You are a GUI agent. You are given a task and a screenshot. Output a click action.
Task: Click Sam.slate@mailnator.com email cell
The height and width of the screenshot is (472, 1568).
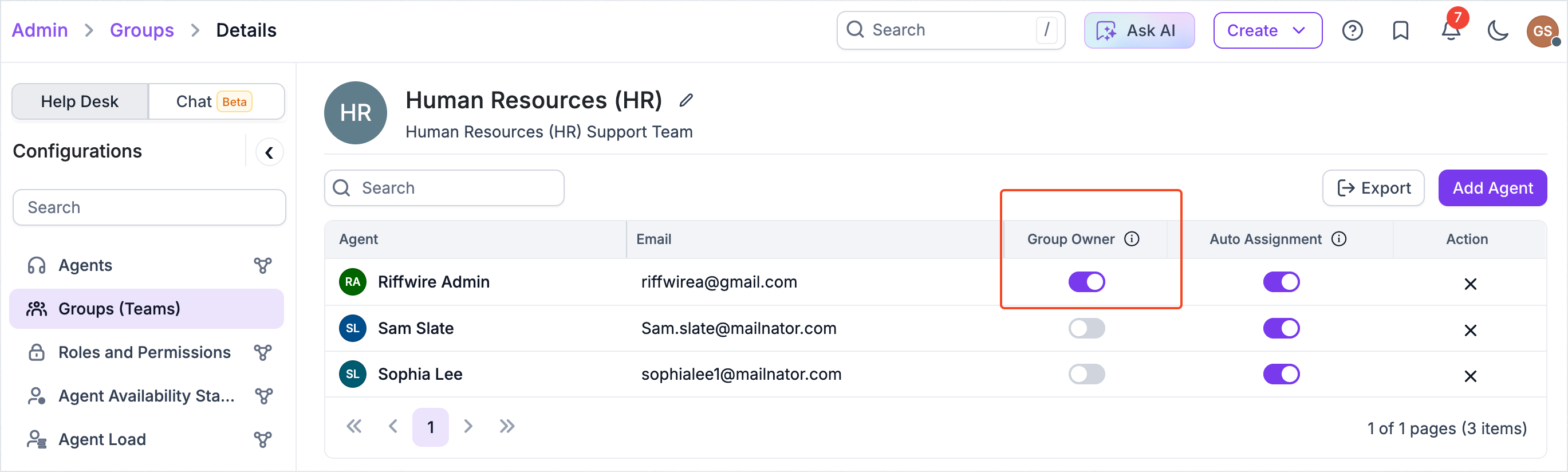point(738,328)
